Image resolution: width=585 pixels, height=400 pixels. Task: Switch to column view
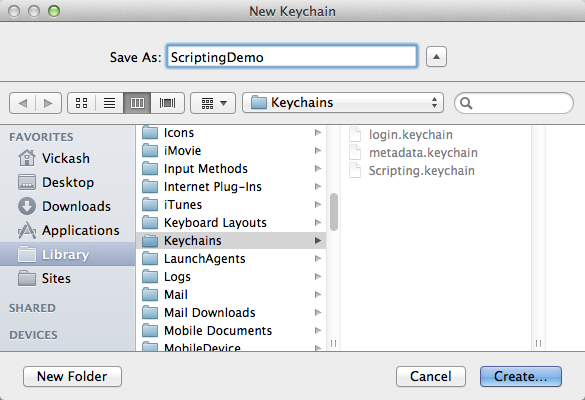(137, 103)
